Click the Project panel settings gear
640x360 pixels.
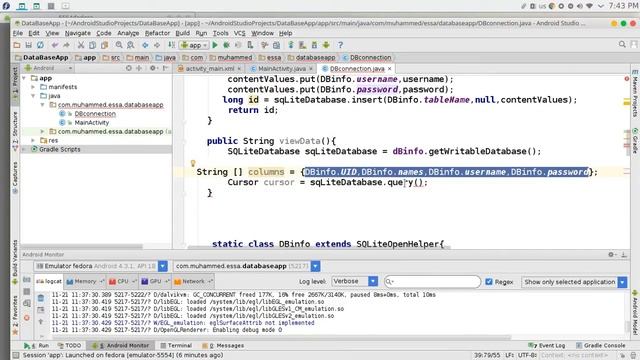(153, 68)
